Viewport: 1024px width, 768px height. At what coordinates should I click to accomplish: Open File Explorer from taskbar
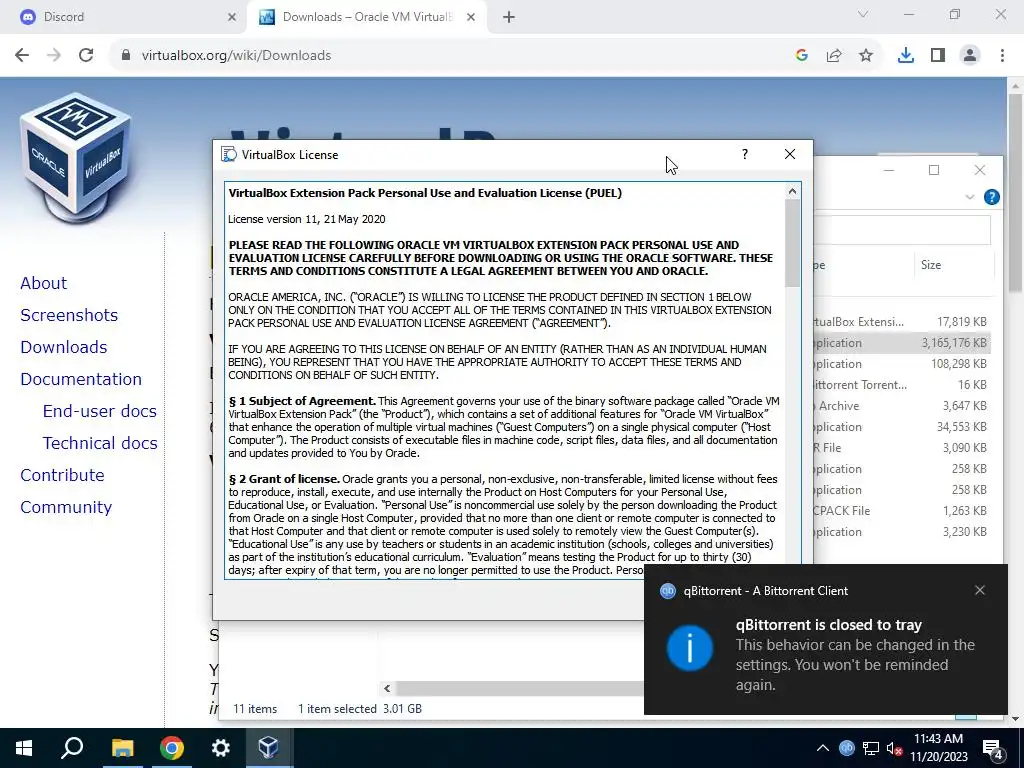click(122, 748)
